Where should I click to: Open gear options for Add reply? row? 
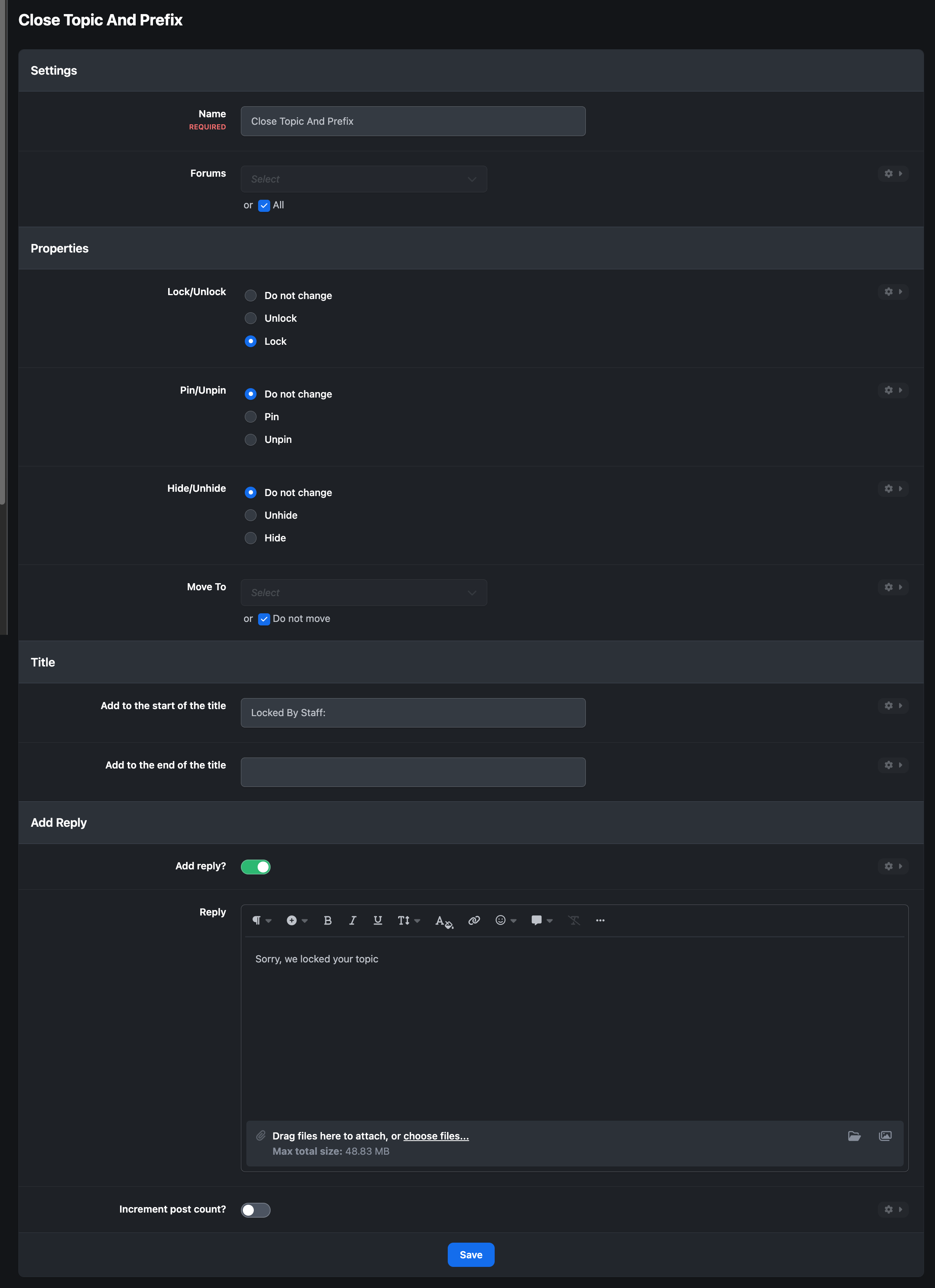coord(893,867)
